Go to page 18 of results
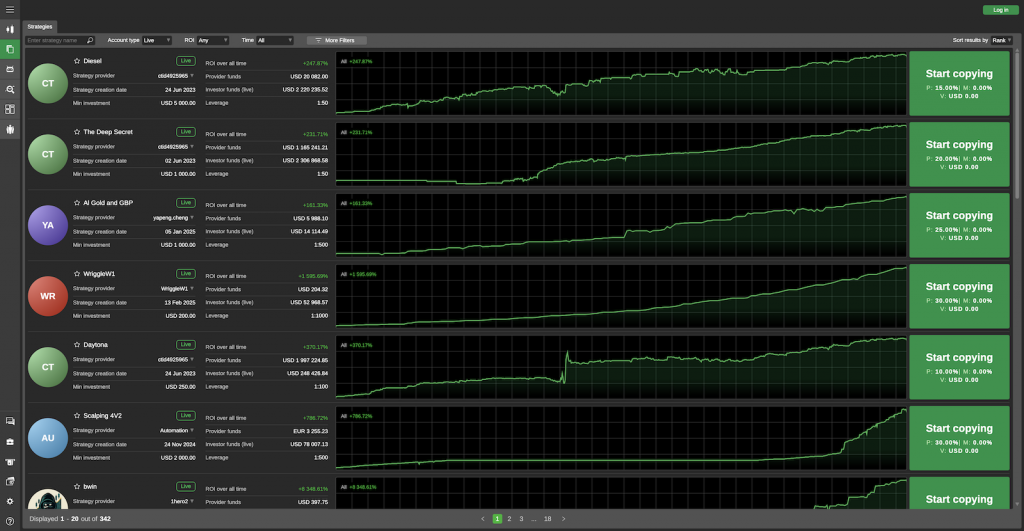The height and width of the screenshot is (531, 1024). pyautogui.click(x=547, y=519)
